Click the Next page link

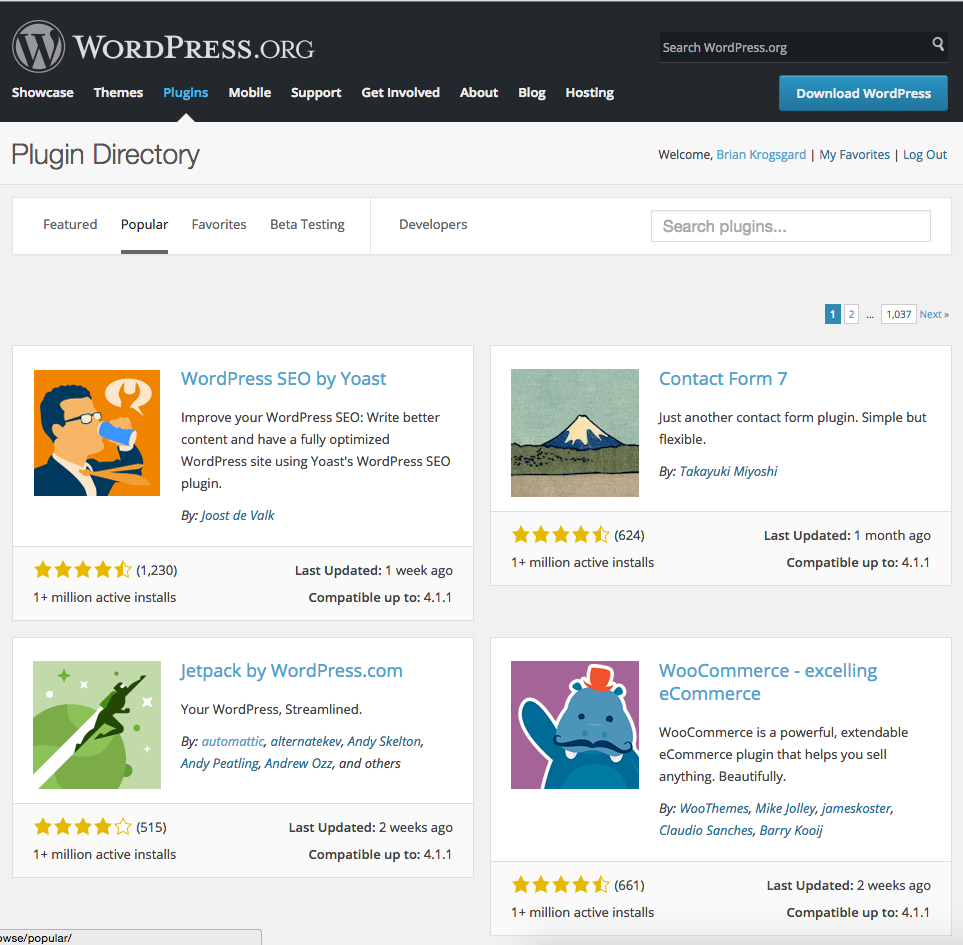(x=934, y=314)
